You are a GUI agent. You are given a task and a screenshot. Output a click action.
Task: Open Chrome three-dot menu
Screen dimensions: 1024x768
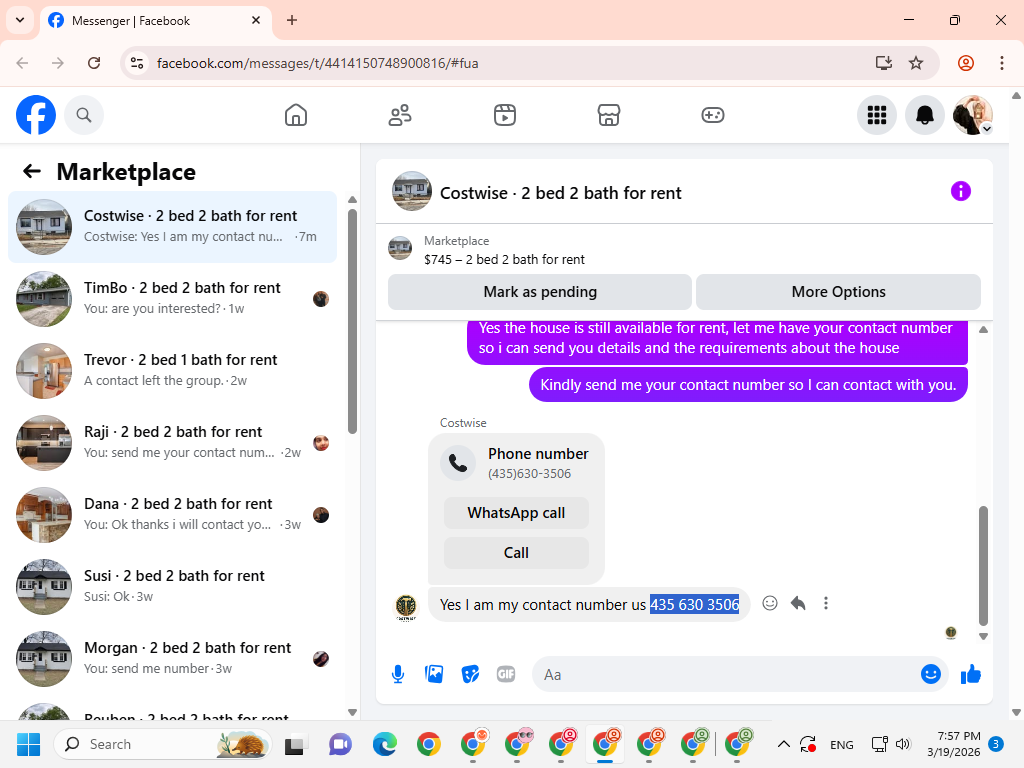(1002, 63)
